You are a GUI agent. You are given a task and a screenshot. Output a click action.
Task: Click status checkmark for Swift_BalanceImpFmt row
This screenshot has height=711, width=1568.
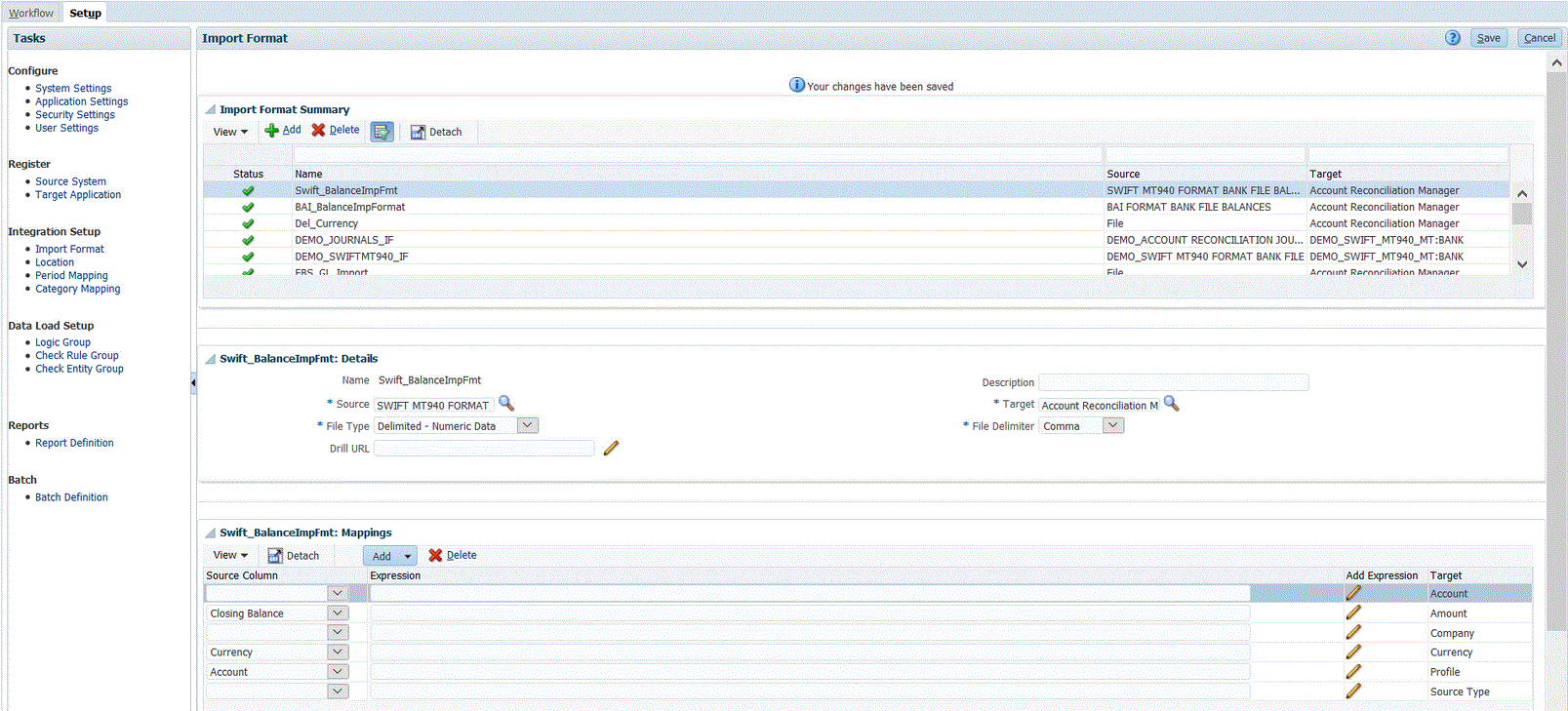click(x=248, y=191)
